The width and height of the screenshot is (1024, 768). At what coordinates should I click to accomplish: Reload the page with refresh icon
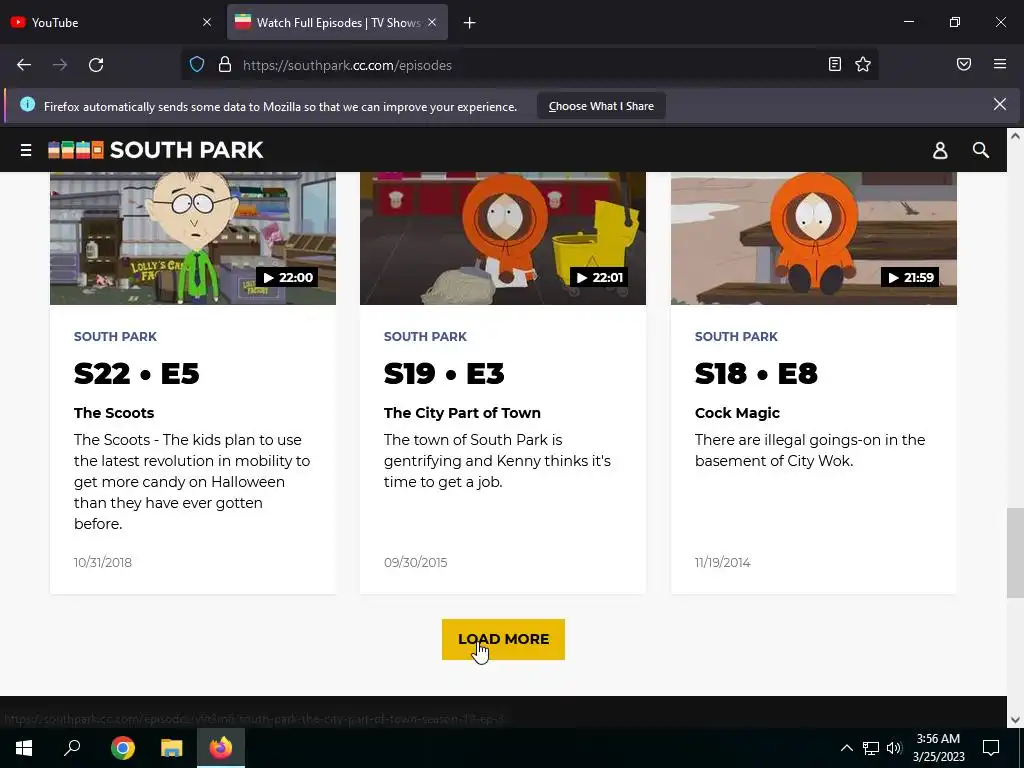(96, 65)
